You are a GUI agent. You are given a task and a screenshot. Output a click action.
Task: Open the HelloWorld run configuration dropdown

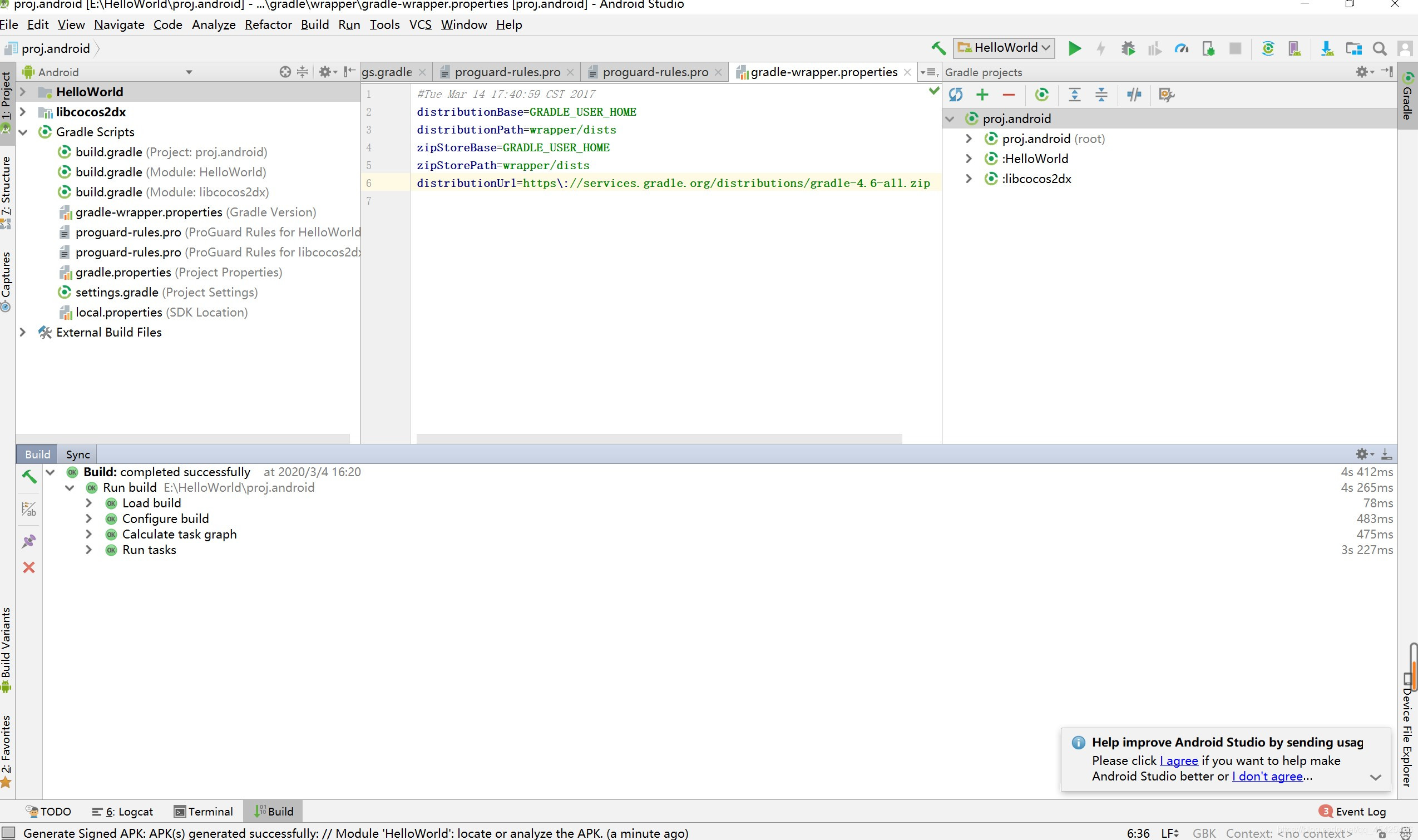point(1004,48)
